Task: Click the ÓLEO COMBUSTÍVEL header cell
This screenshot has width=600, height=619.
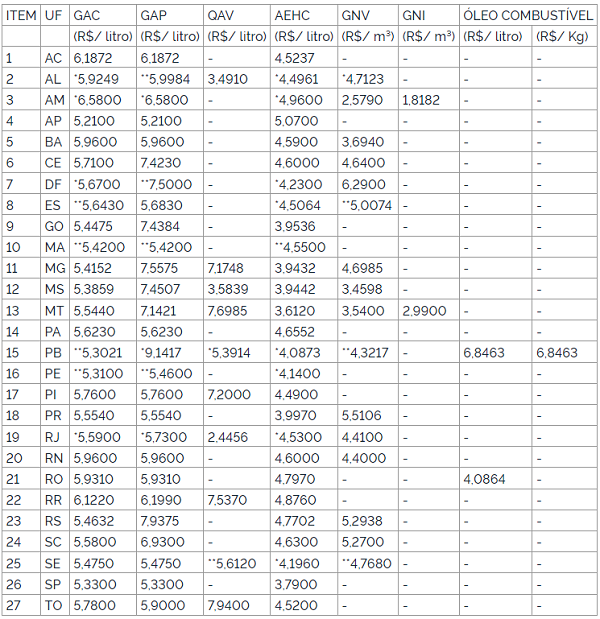Action: coord(526,16)
